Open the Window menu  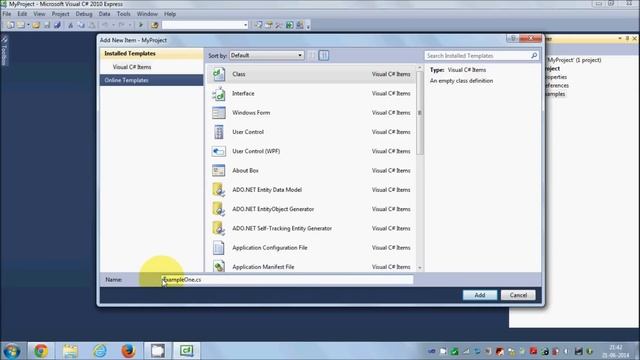147,14
